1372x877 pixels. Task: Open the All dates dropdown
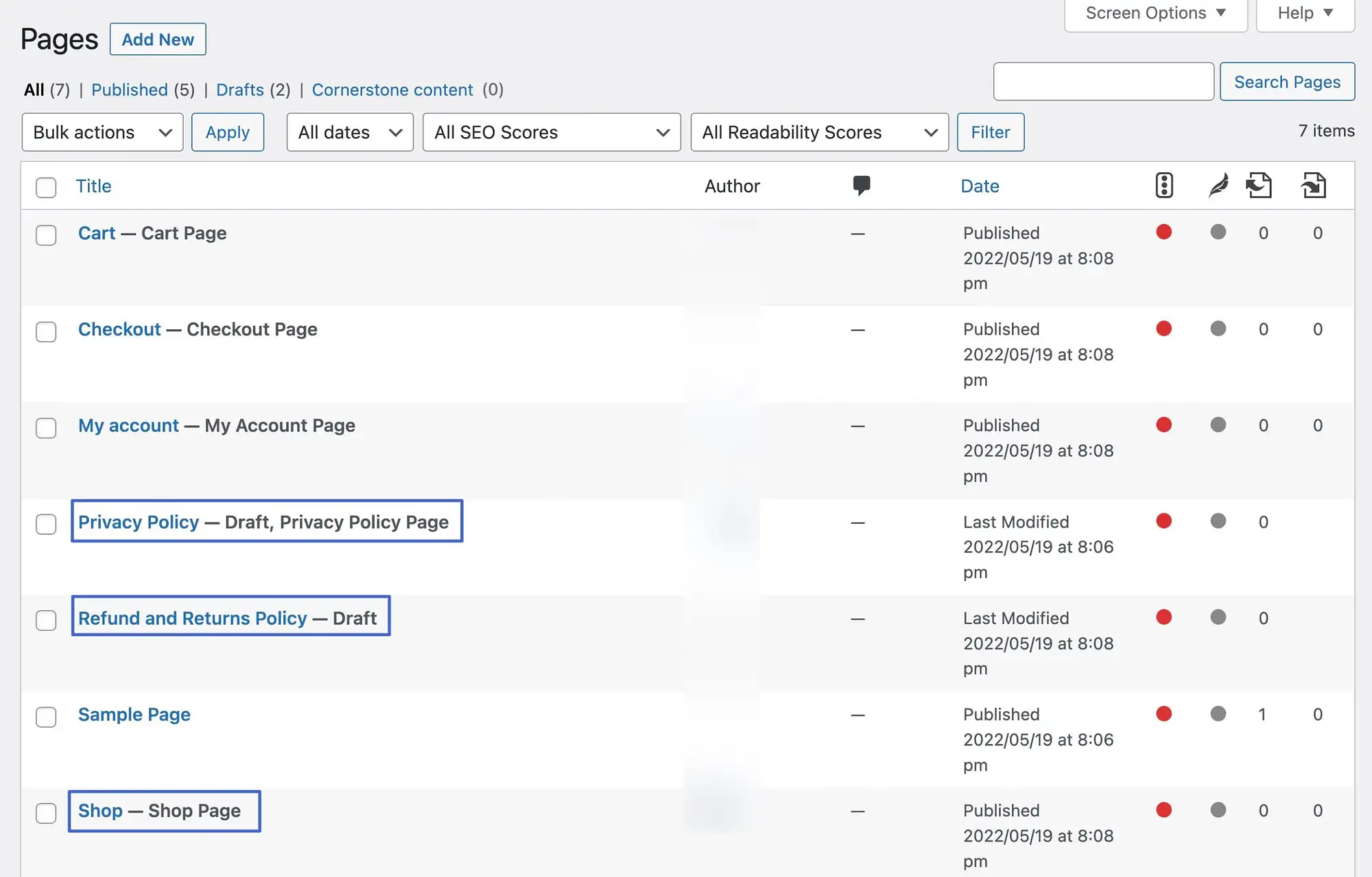click(x=350, y=132)
